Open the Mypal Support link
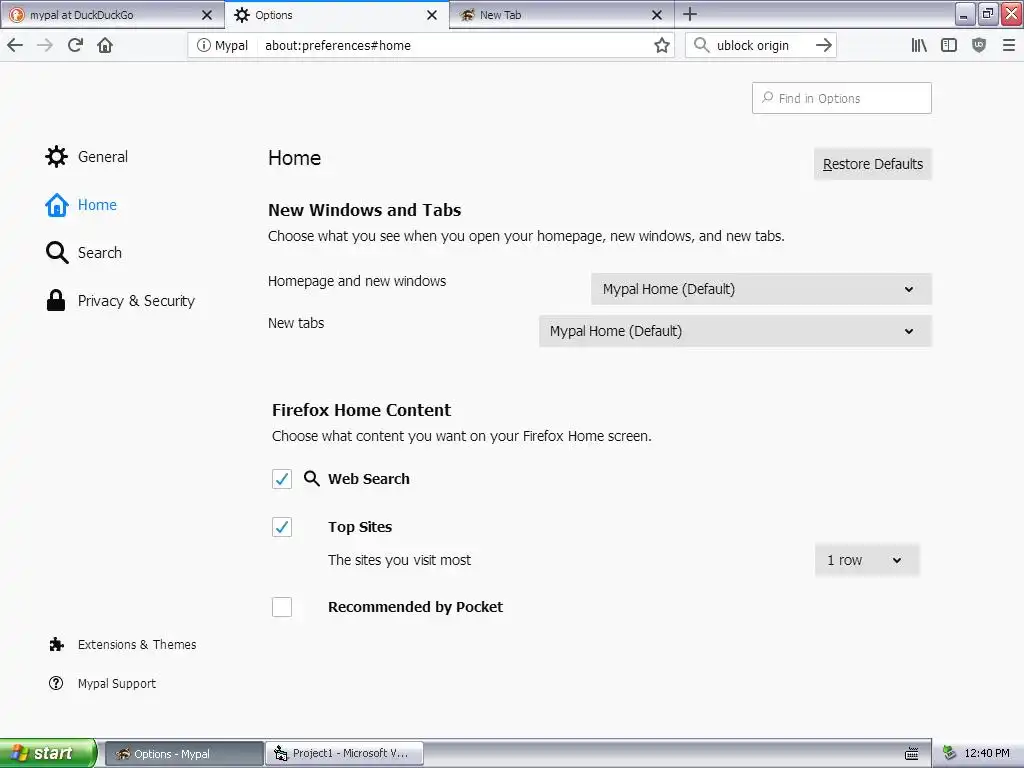The height and width of the screenshot is (768, 1024). pyautogui.click(x=103, y=684)
